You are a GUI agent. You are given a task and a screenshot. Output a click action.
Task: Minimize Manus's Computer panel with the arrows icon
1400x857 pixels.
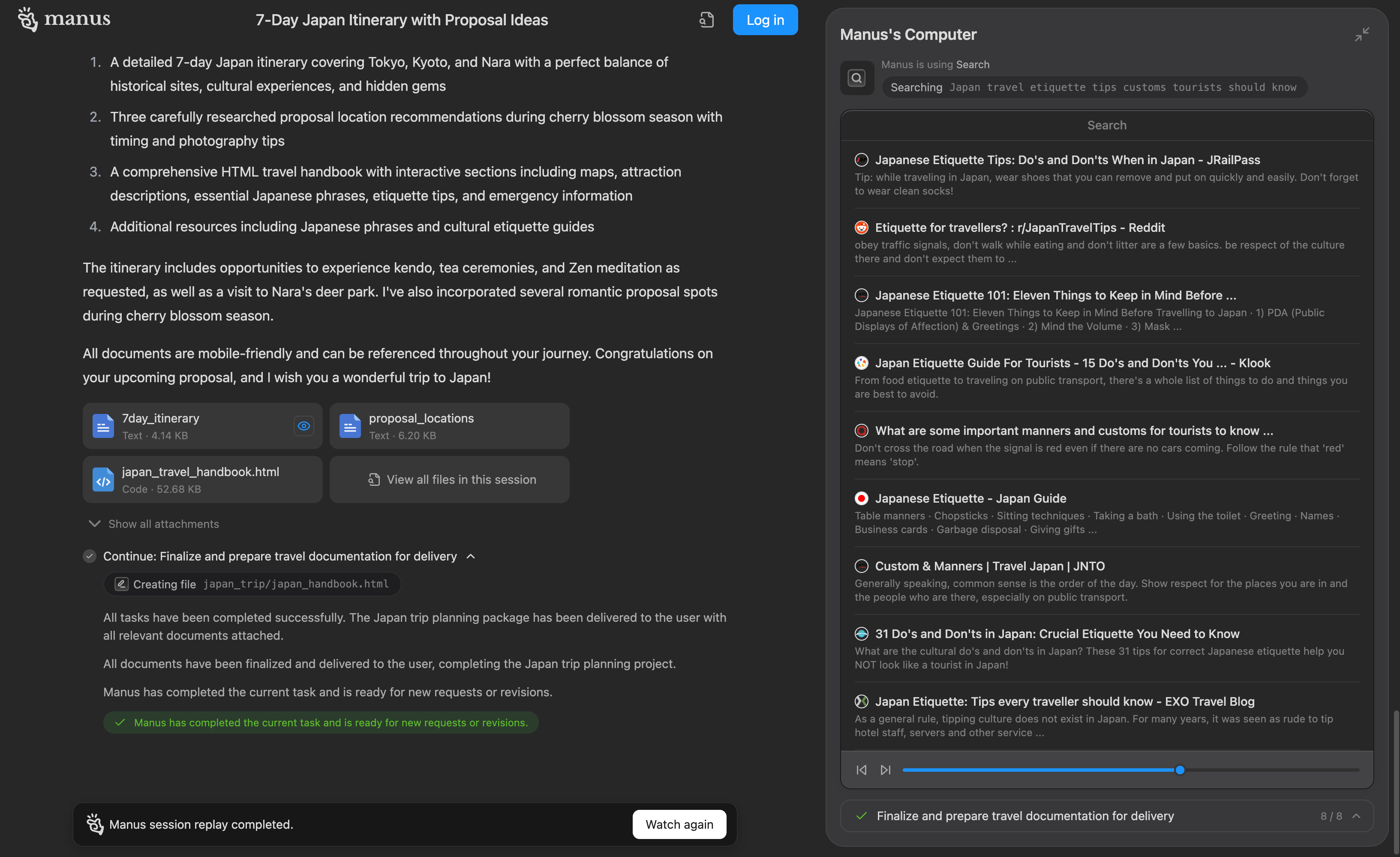pyautogui.click(x=1362, y=35)
